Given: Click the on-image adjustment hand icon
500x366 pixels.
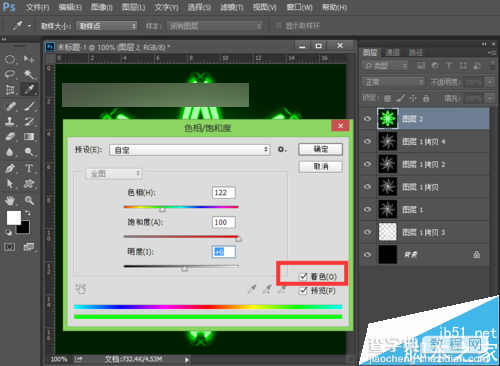Looking at the screenshot, I should [x=81, y=289].
